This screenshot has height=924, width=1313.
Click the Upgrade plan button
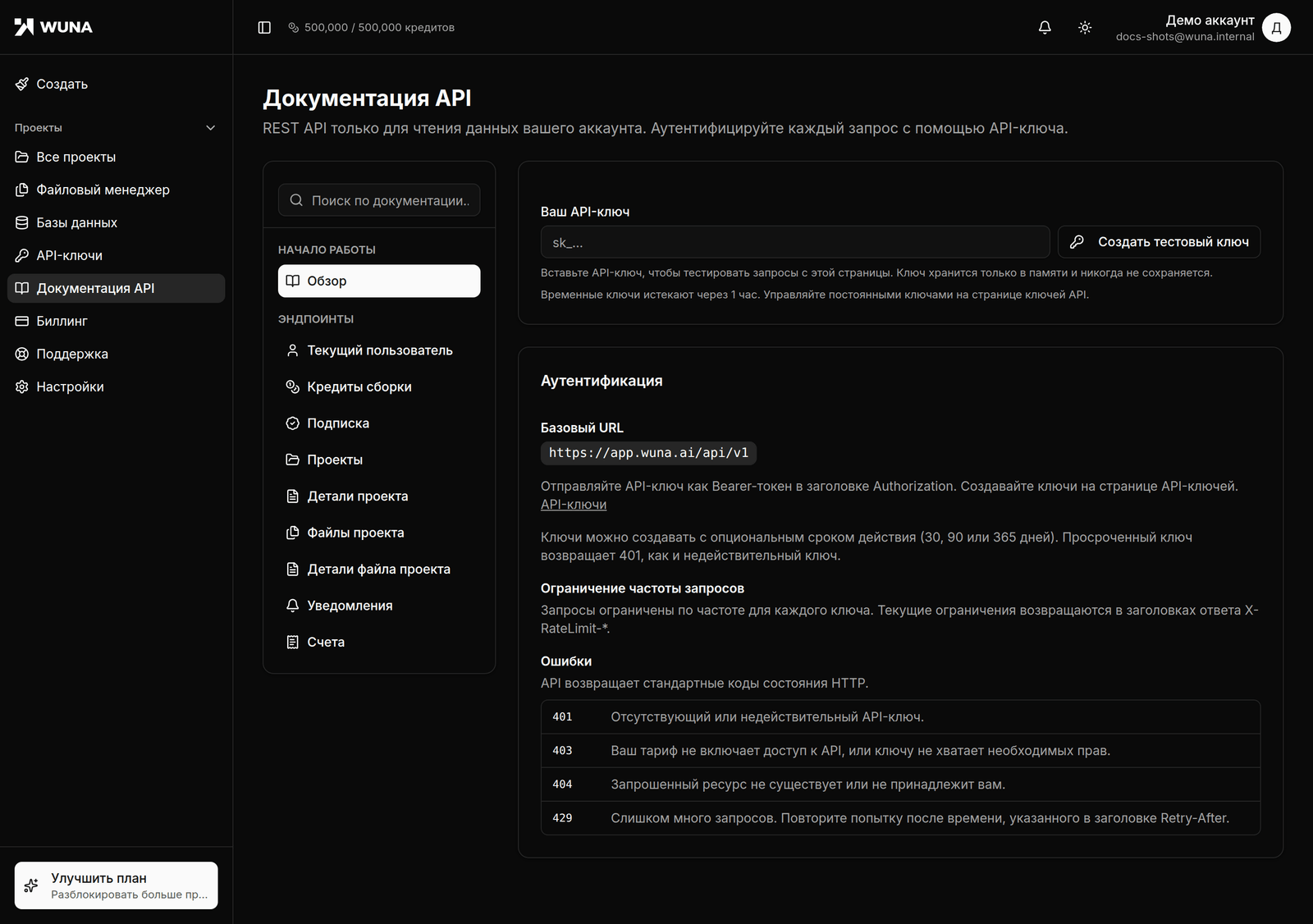coord(116,885)
